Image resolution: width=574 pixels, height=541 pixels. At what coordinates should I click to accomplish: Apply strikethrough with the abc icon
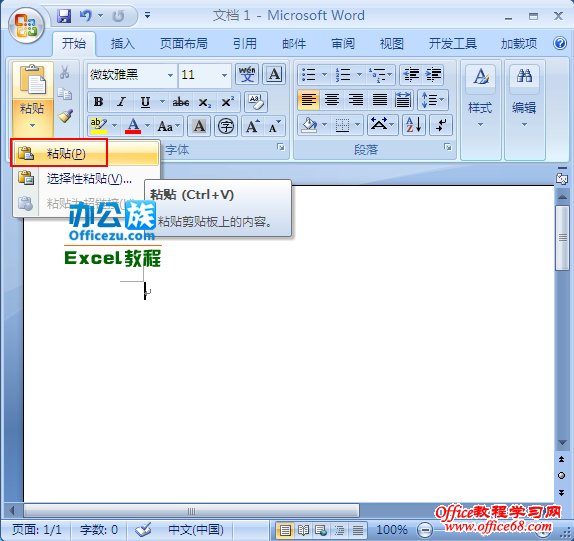pyautogui.click(x=180, y=102)
